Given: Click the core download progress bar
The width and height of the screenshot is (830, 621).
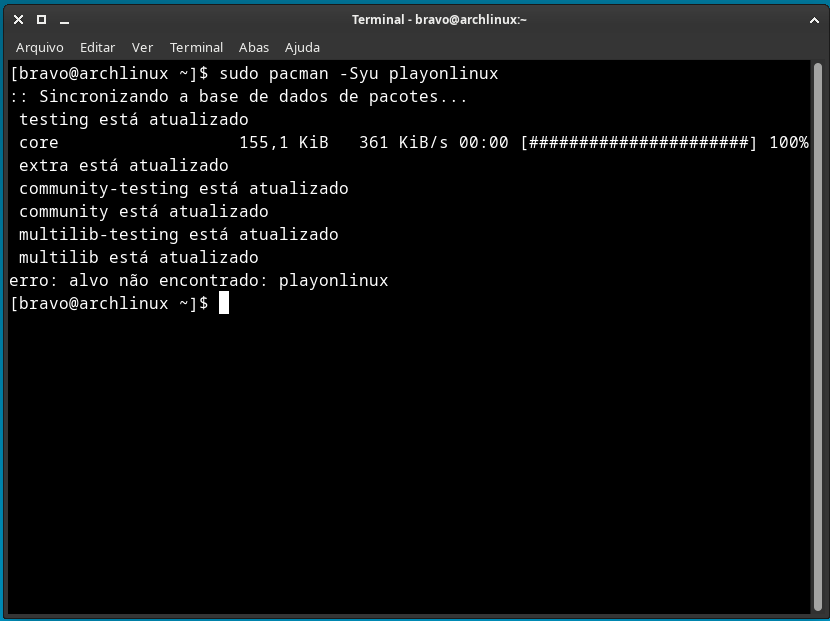Looking at the screenshot, I should [639, 143].
